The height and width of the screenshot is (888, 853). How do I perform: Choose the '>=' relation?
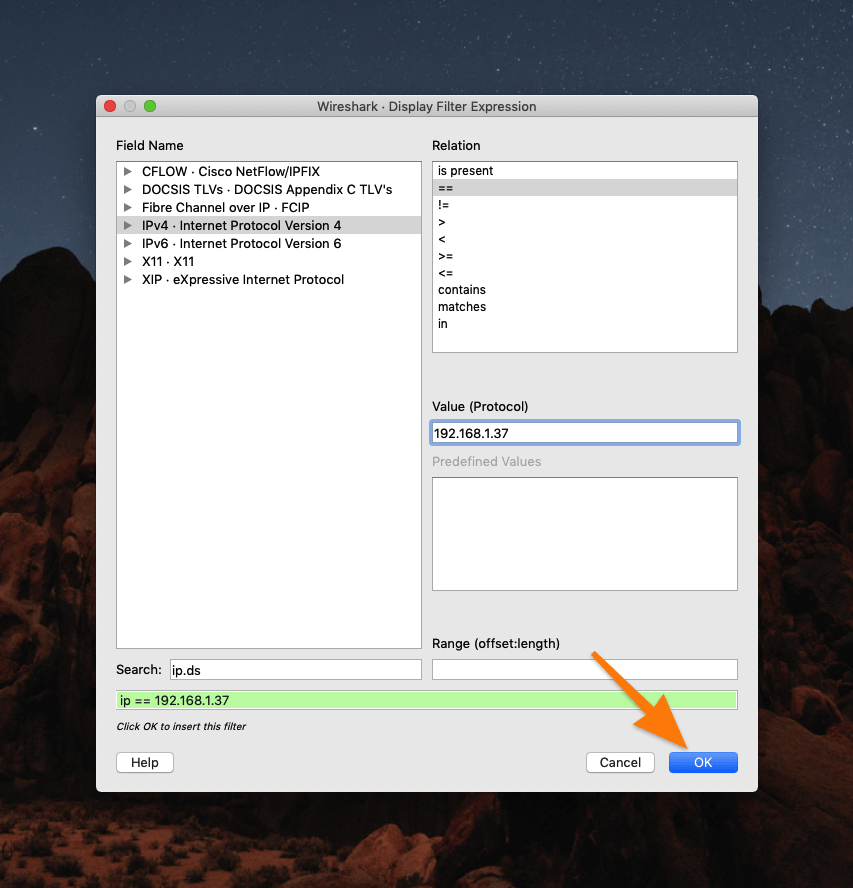pyautogui.click(x=585, y=255)
